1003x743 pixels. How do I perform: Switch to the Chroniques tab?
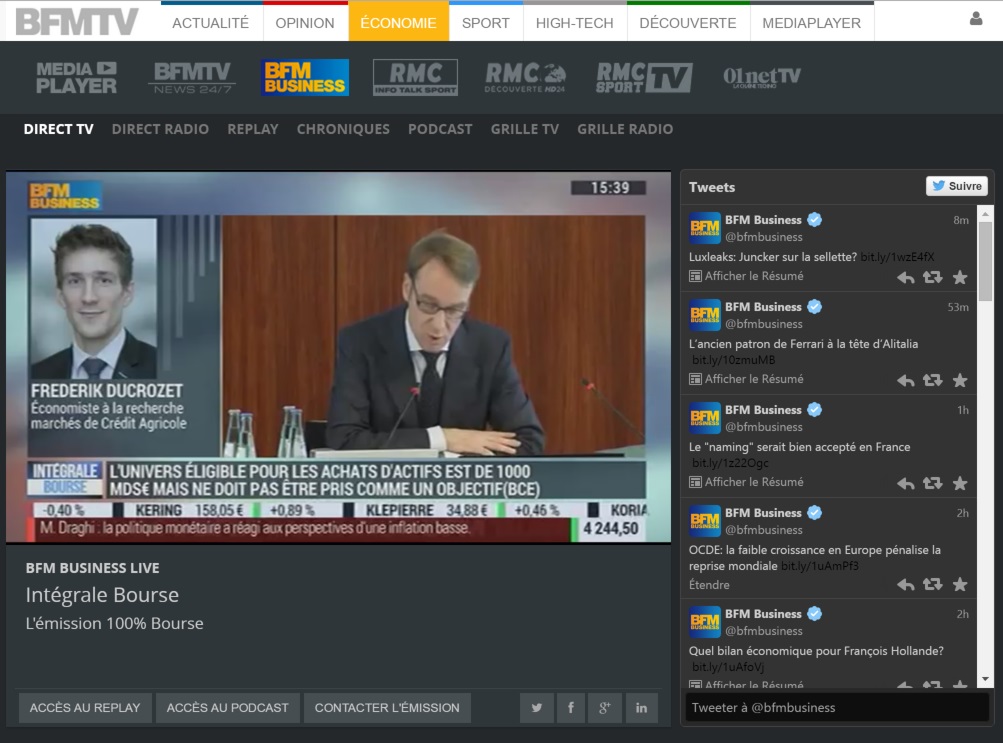click(x=343, y=129)
